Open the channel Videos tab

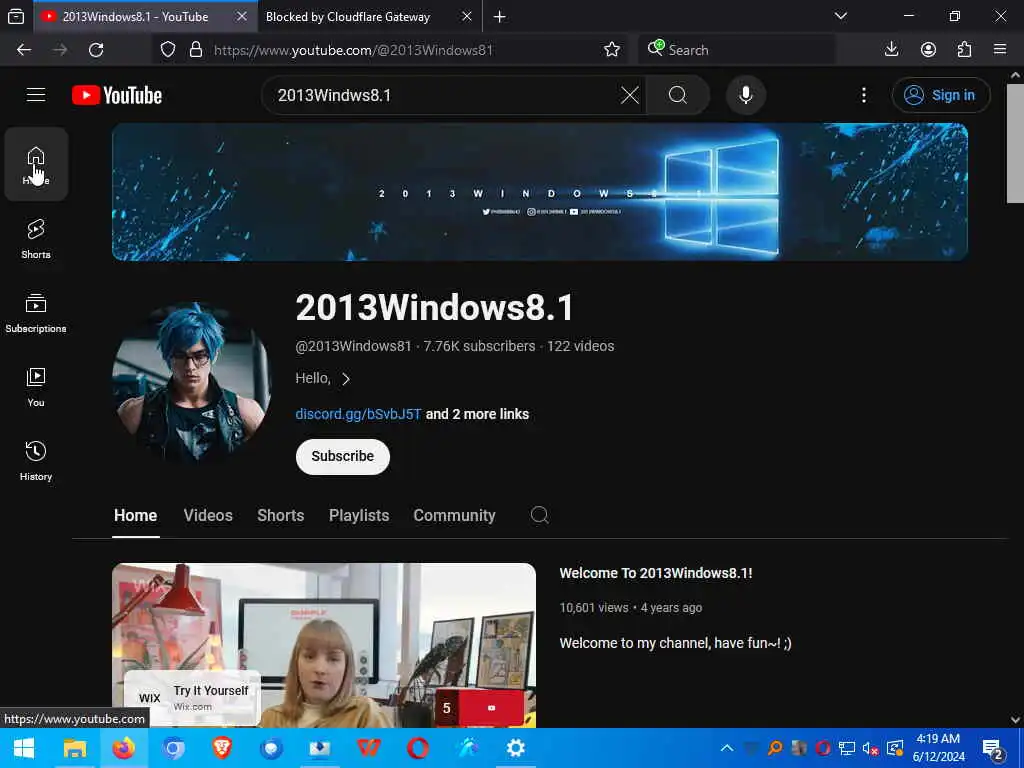pos(208,515)
